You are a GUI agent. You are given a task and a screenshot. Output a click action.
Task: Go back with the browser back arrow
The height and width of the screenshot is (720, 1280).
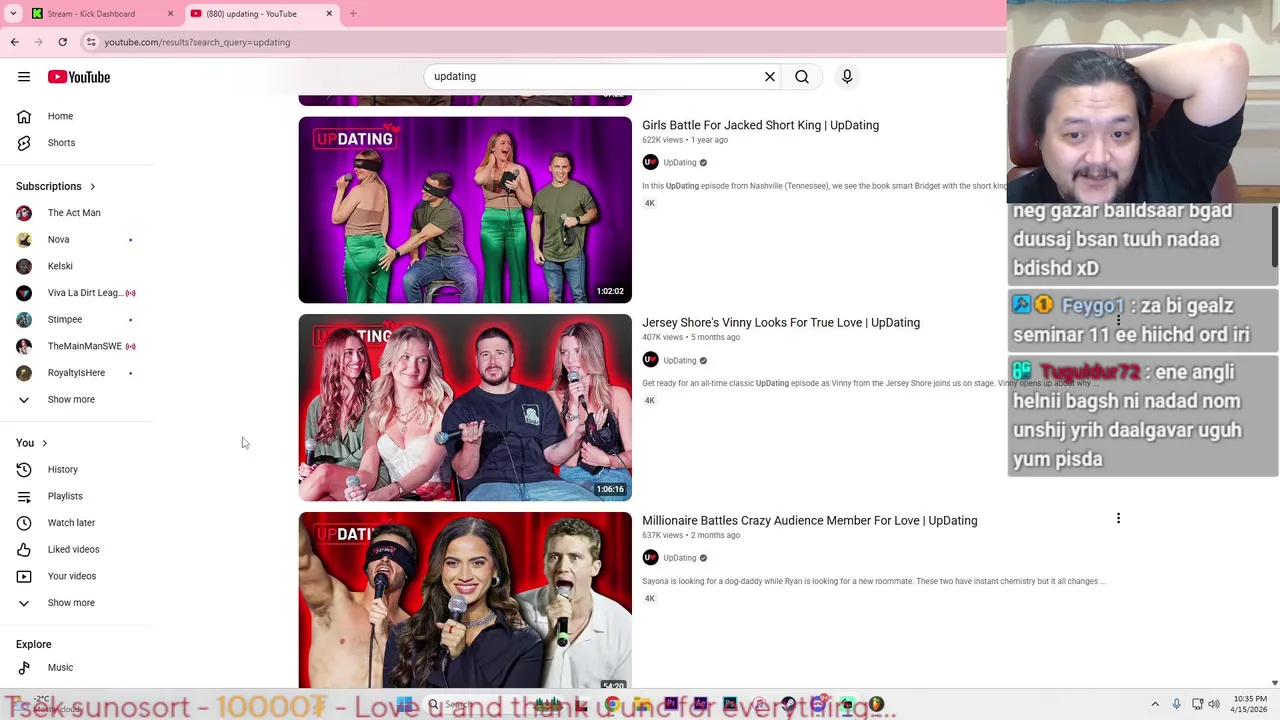coord(14,42)
